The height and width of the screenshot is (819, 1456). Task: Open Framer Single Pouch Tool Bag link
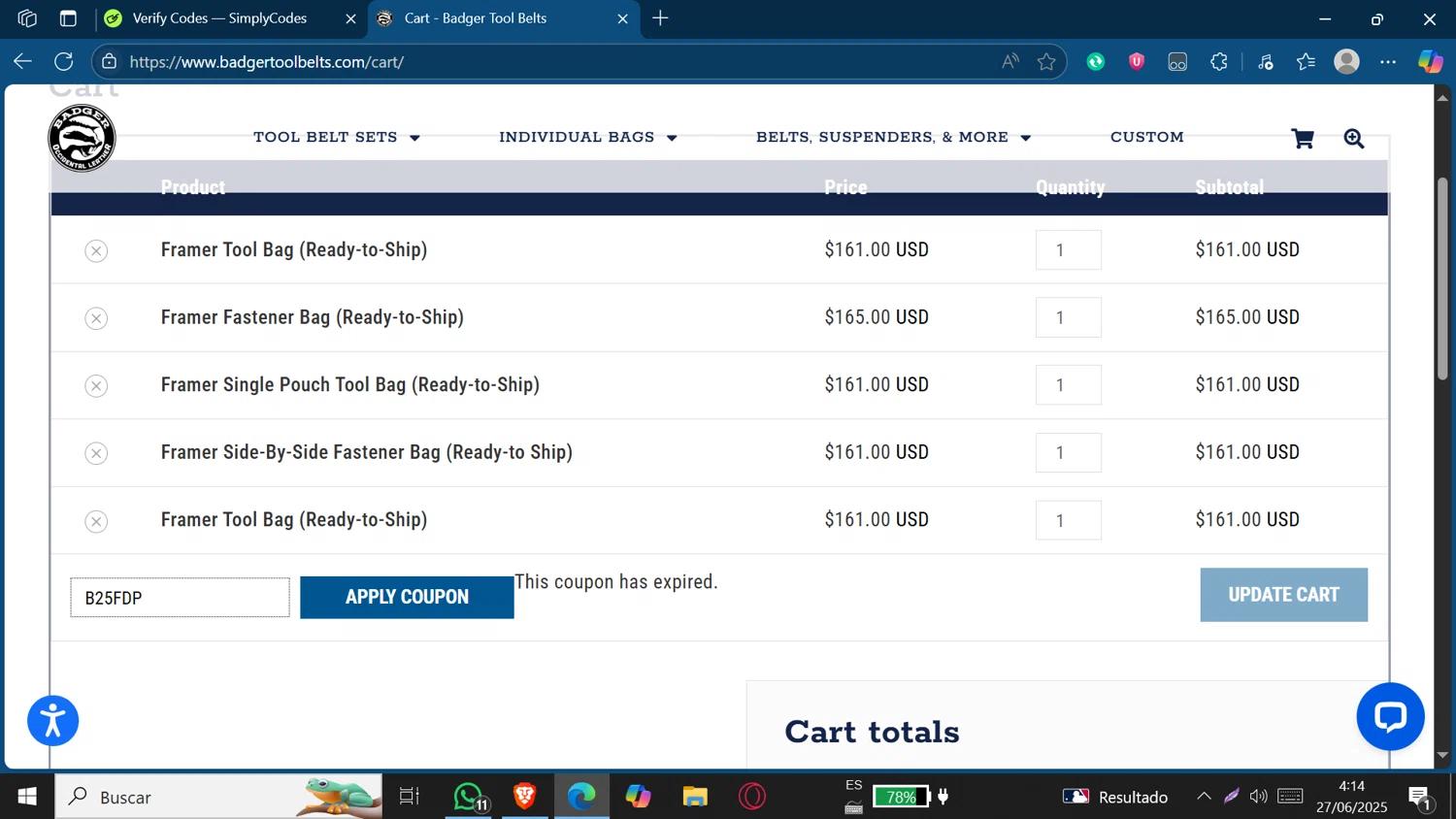click(x=350, y=385)
